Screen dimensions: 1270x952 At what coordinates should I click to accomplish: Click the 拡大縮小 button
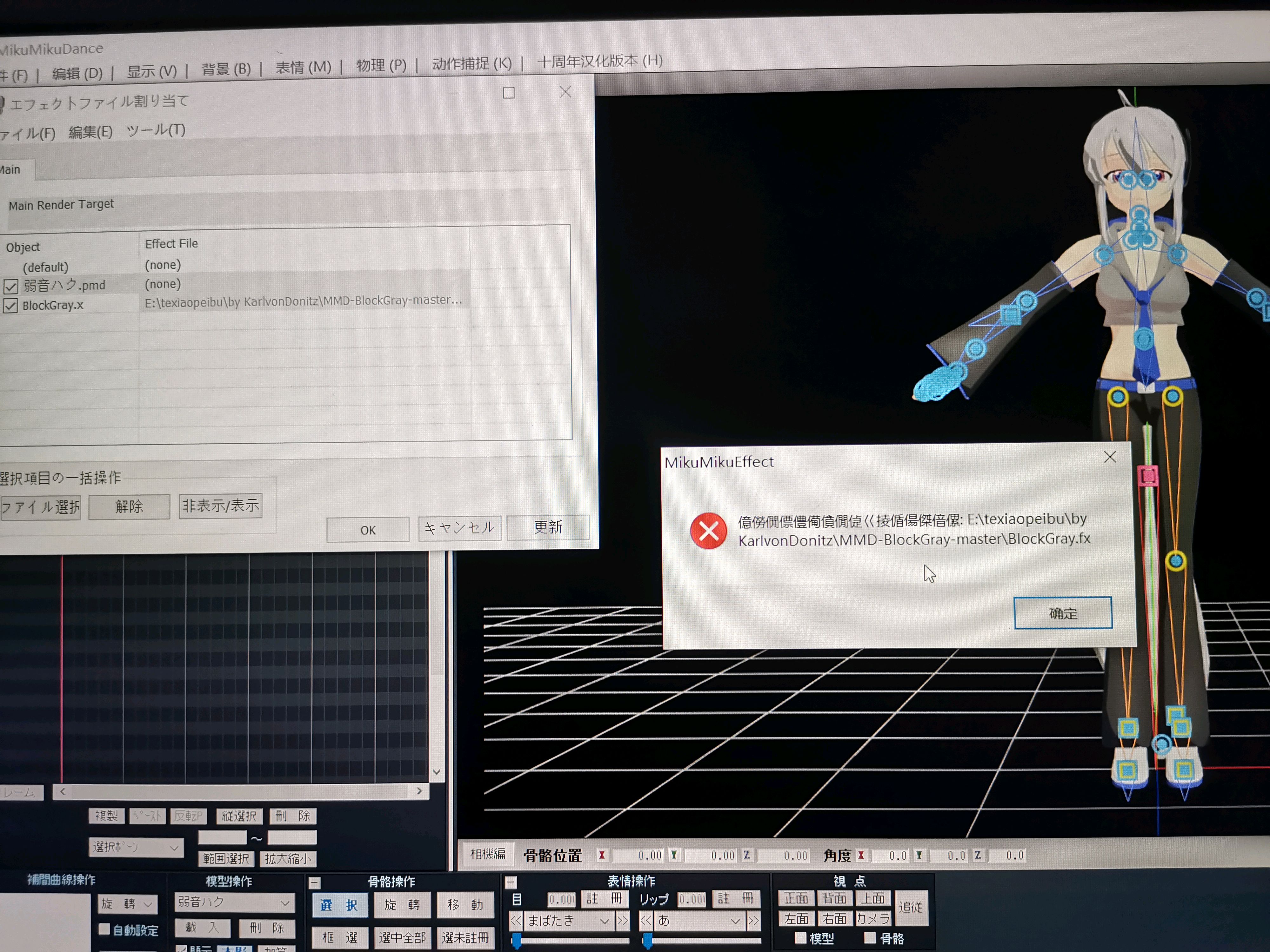pyautogui.click(x=288, y=858)
